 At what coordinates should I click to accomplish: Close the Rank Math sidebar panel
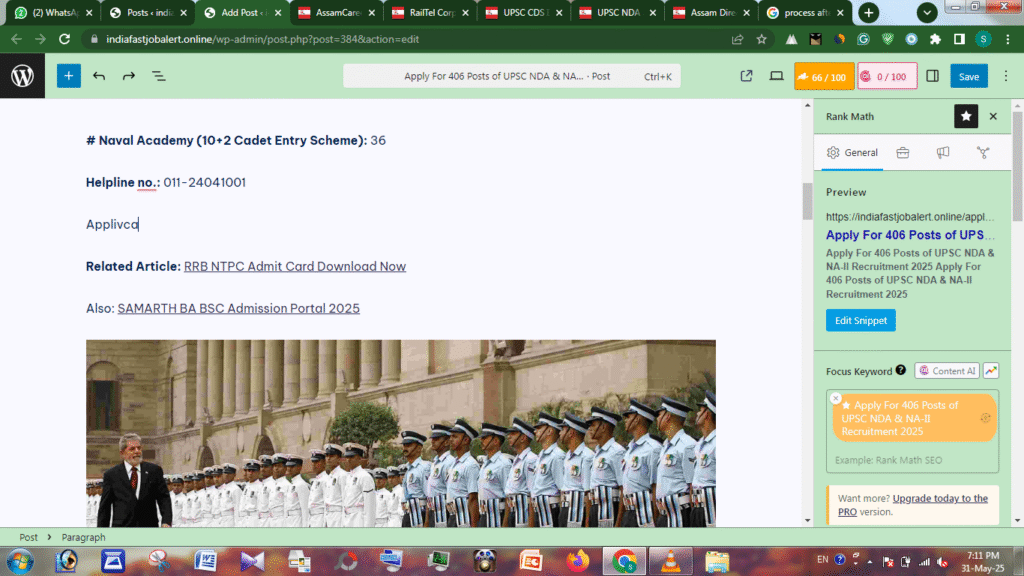tap(993, 116)
